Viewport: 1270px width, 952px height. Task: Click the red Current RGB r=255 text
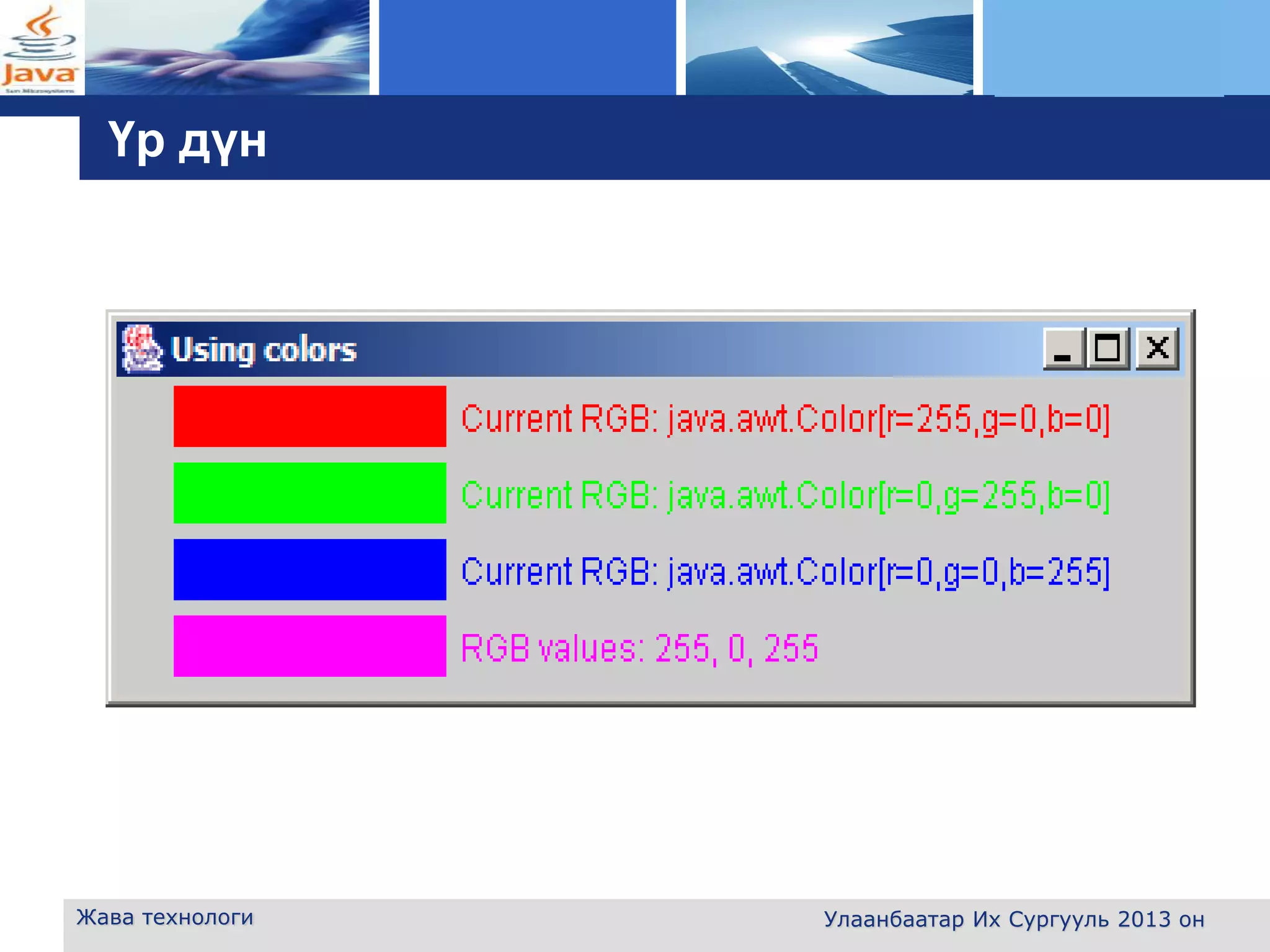coord(785,419)
